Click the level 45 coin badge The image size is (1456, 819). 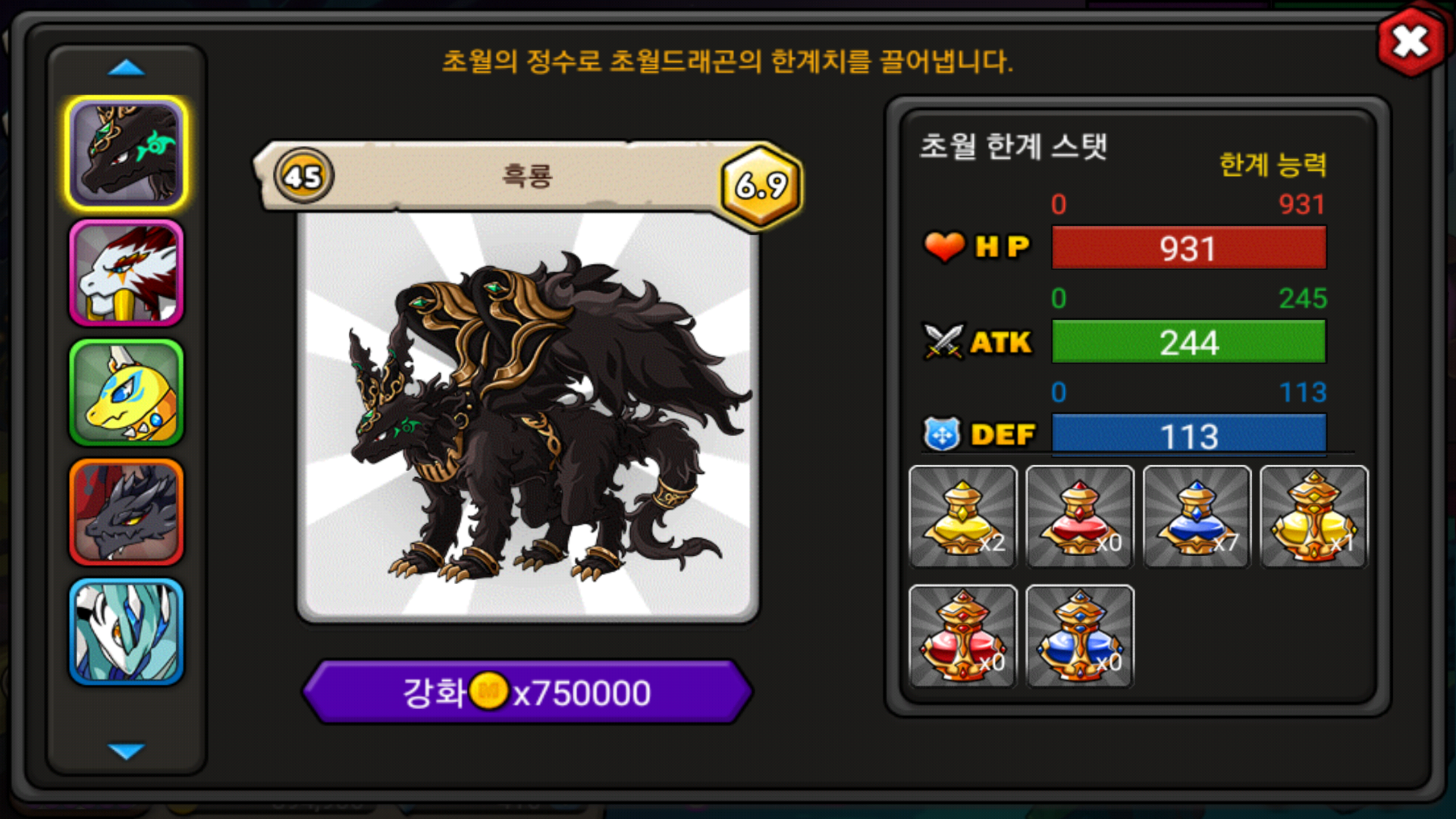(x=304, y=176)
